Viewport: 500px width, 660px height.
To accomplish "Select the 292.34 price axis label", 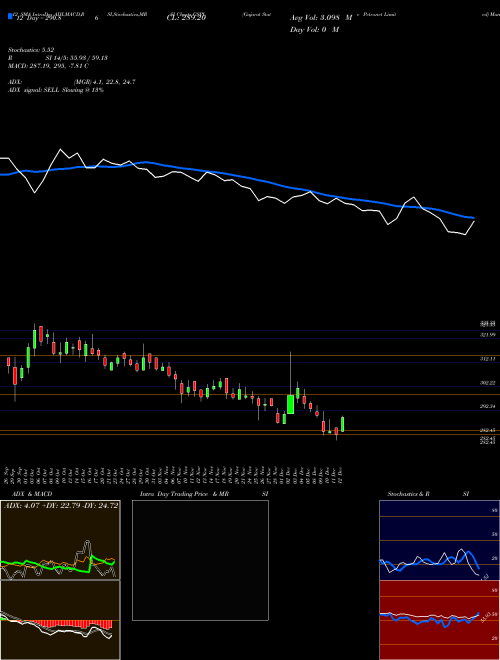I will 488,407.
